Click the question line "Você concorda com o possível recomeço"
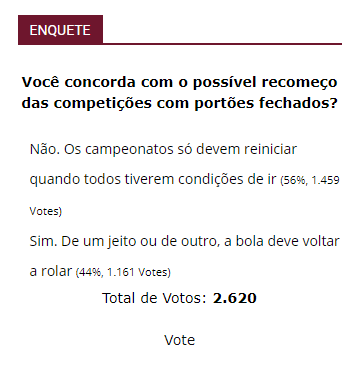364x370 pixels. pos(180,82)
